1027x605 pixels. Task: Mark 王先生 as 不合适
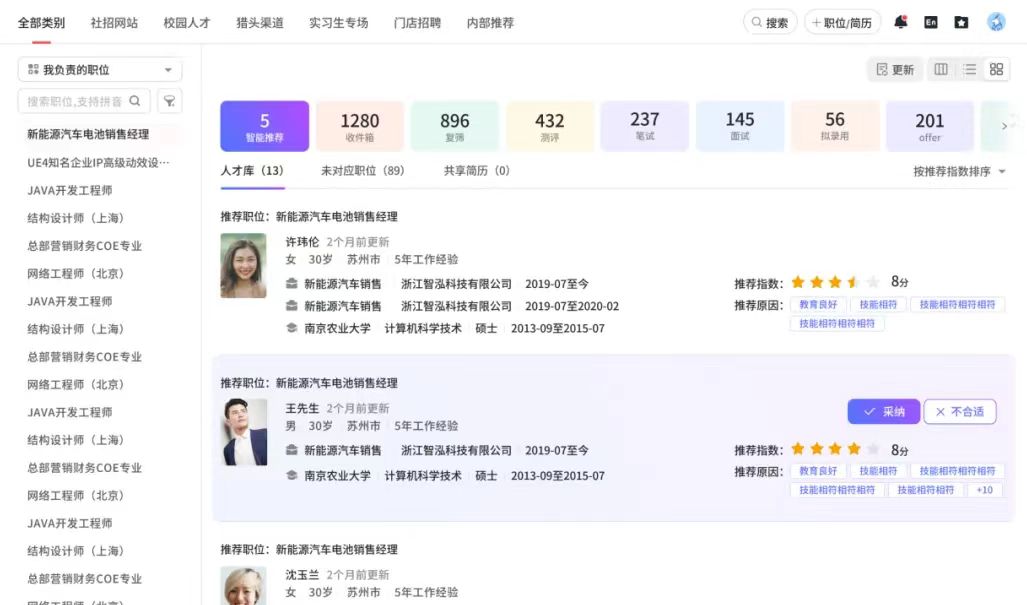pyautogui.click(x=960, y=411)
